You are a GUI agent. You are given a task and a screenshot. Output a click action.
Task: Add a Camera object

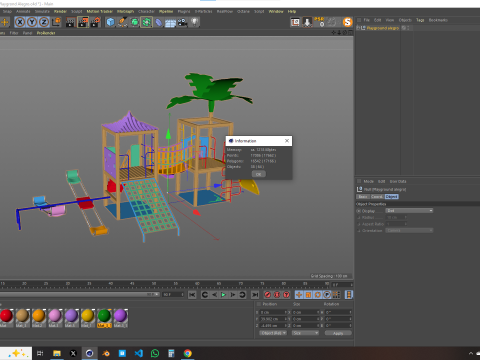182,22
